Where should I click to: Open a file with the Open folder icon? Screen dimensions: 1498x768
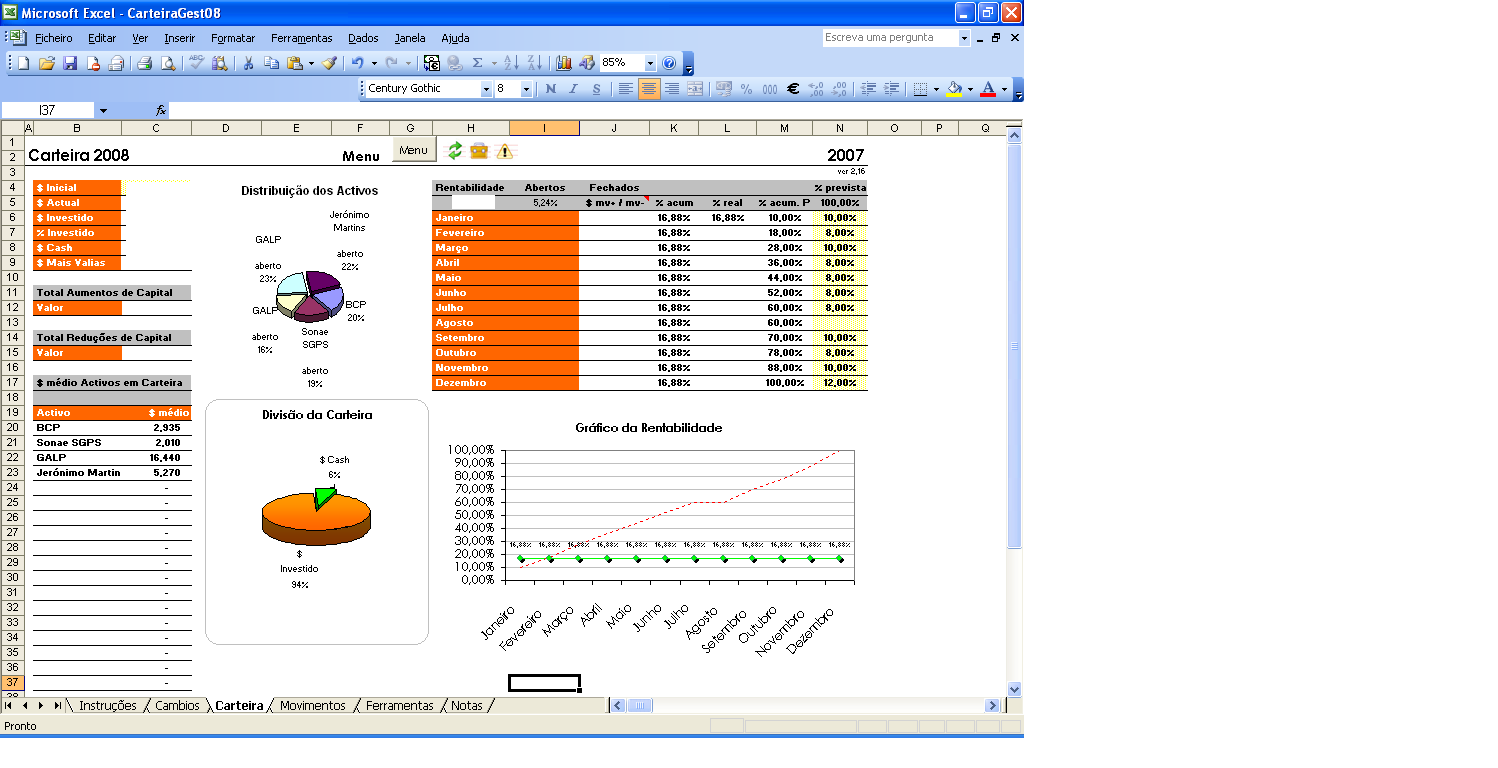click(47, 63)
